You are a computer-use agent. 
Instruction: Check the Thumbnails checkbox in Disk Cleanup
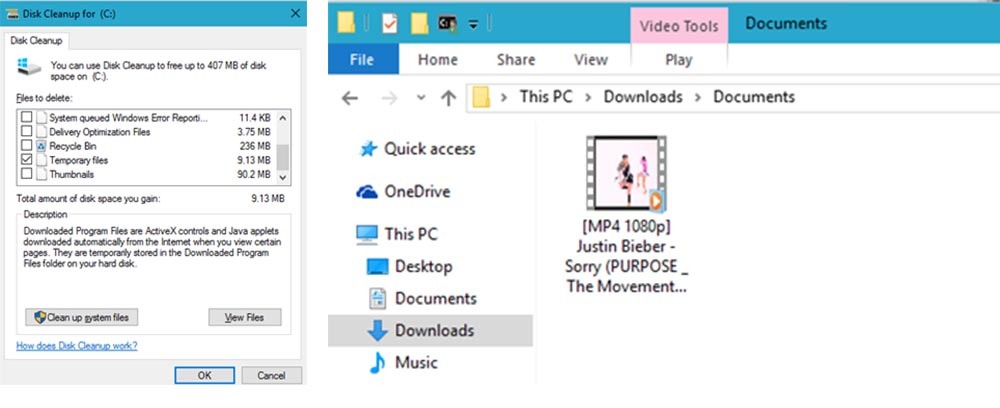pyautogui.click(x=26, y=173)
